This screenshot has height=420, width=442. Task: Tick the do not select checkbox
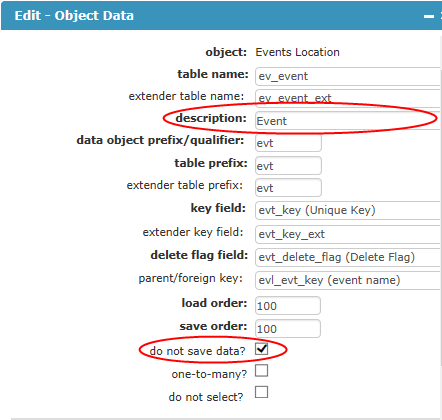point(261,392)
